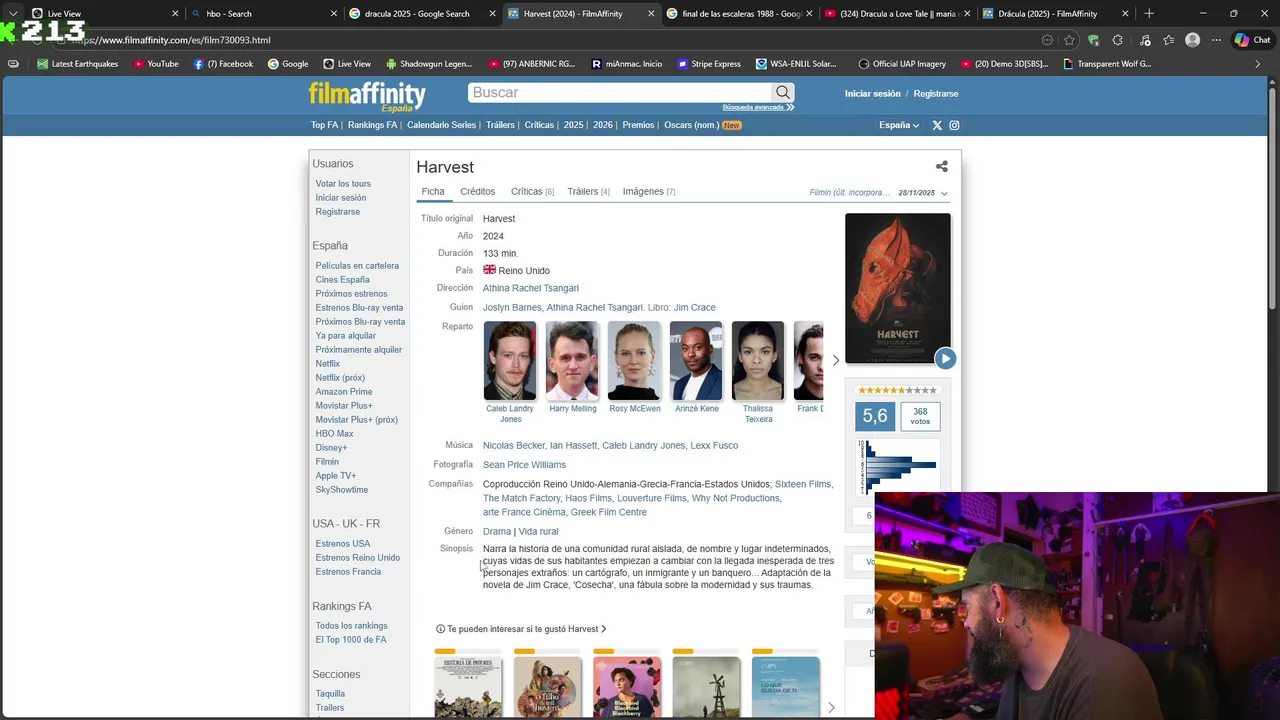Add page to favorites star icon

tap(1069, 40)
